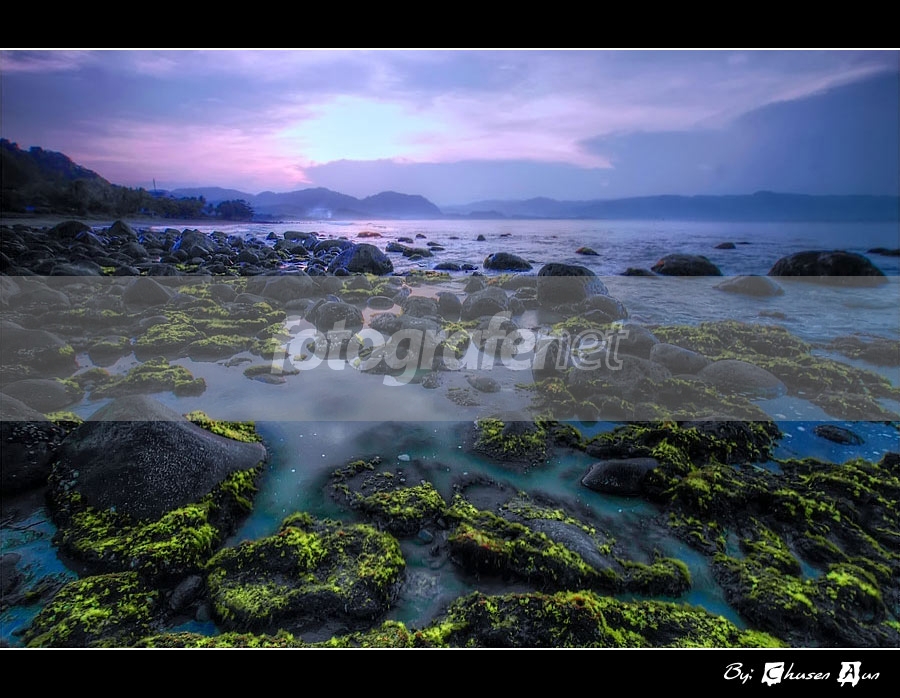Click the distant mountain range on right horizon
Screen dimensions: 900x698
(700, 206)
